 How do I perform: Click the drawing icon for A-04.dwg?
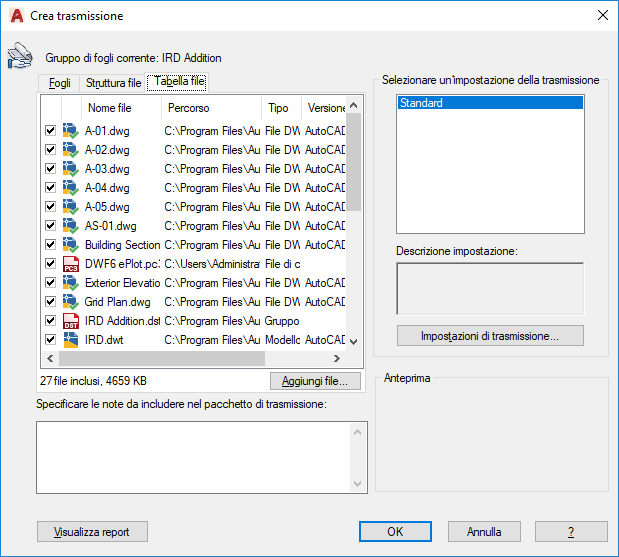[x=71, y=188]
